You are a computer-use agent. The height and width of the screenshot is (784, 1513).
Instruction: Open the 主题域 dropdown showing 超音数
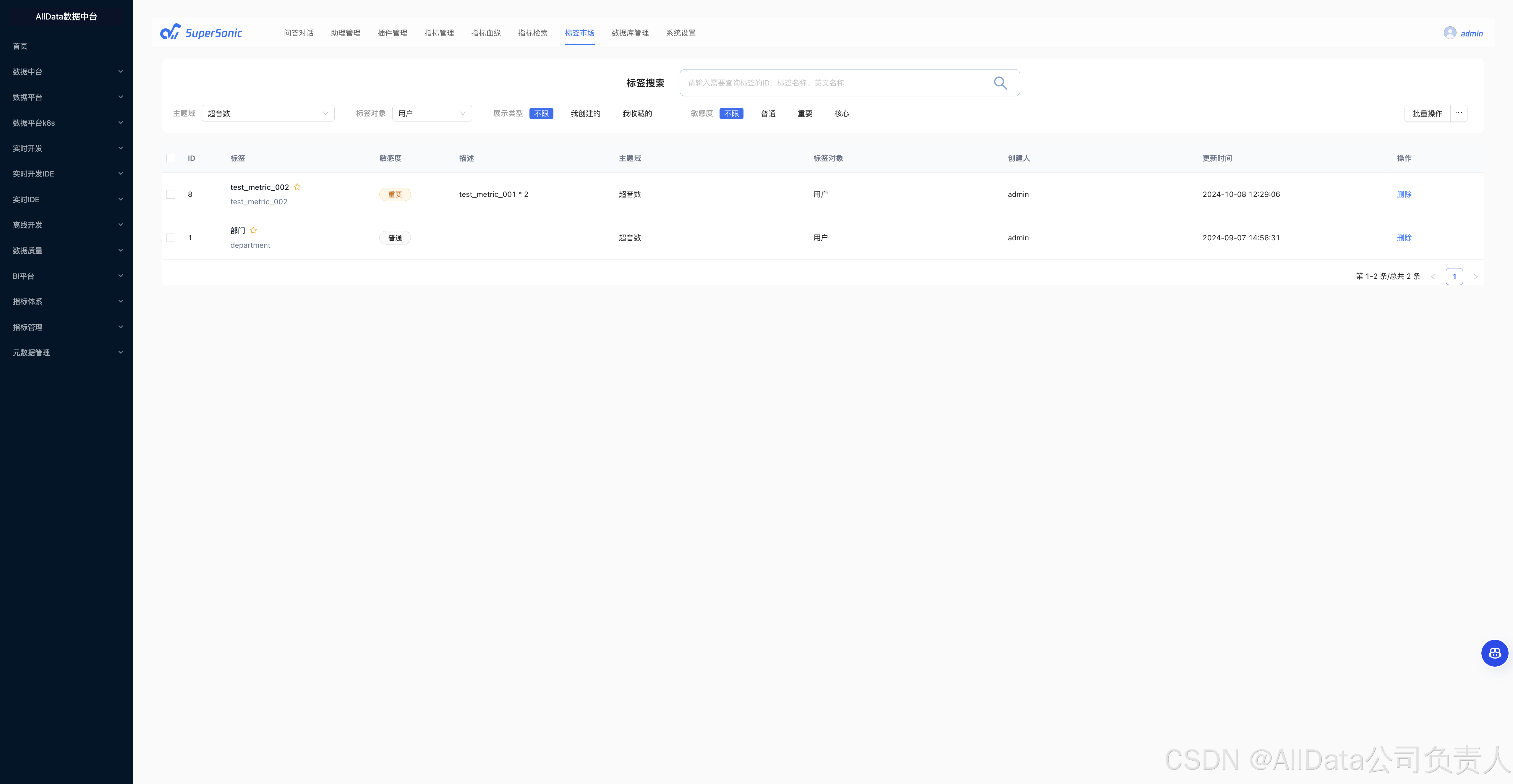coord(268,113)
